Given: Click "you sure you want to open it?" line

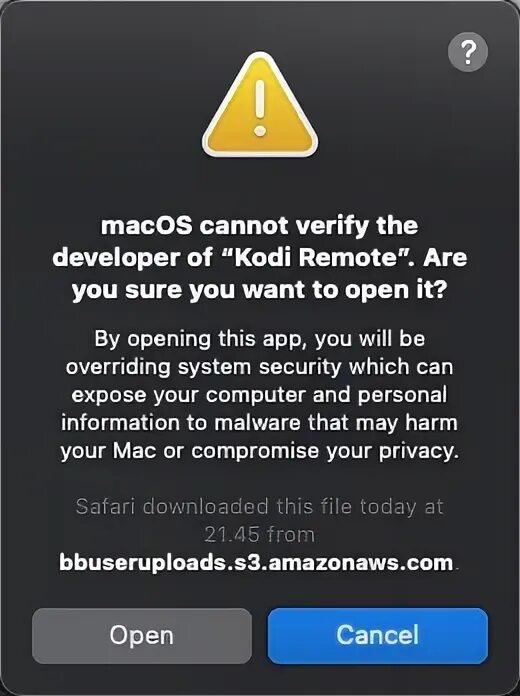Looking at the screenshot, I should click(259, 290).
